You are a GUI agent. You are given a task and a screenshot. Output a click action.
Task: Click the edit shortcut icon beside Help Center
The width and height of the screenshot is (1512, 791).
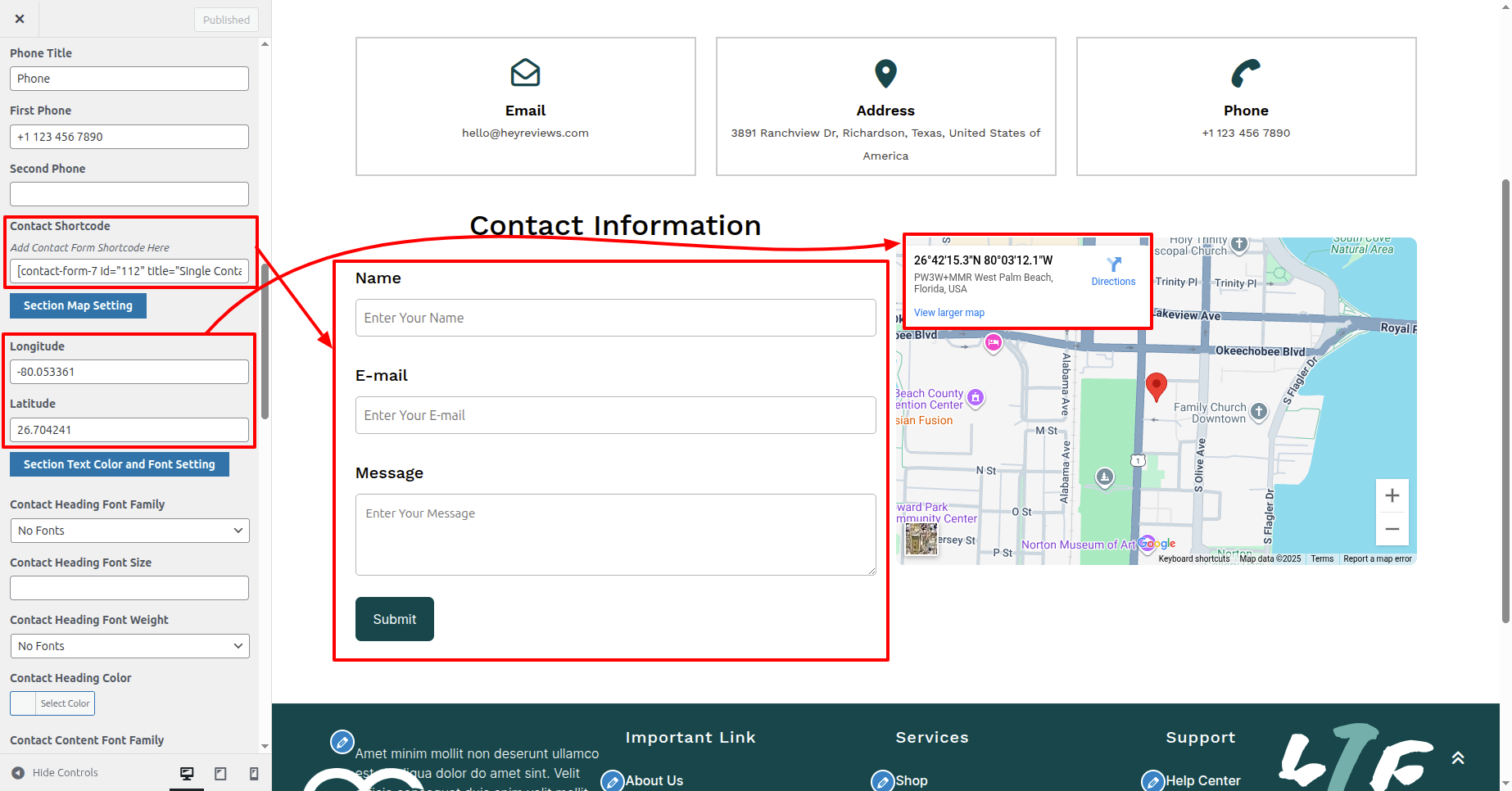[1152, 781]
